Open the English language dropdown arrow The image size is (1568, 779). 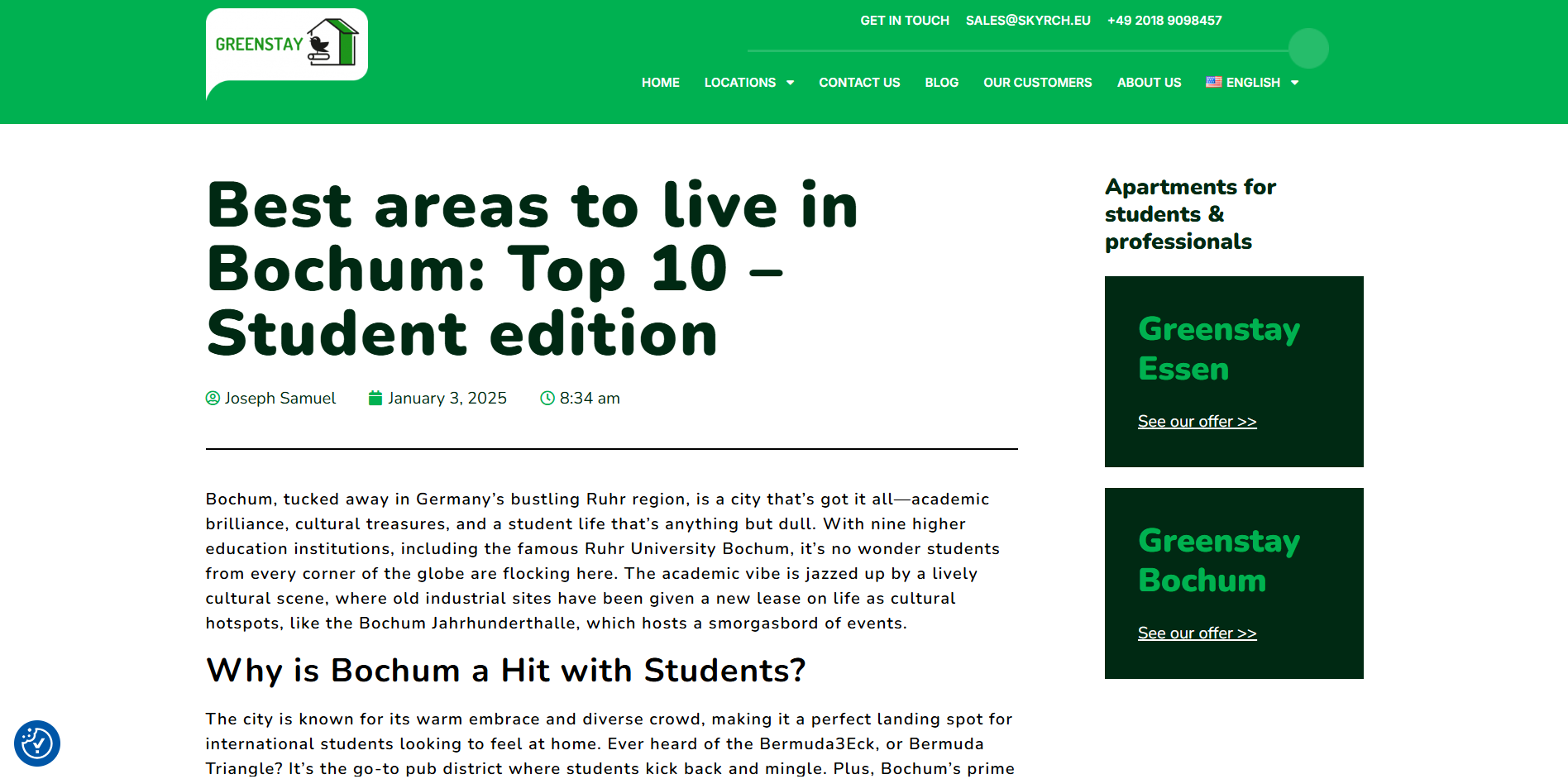click(1295, 83)
